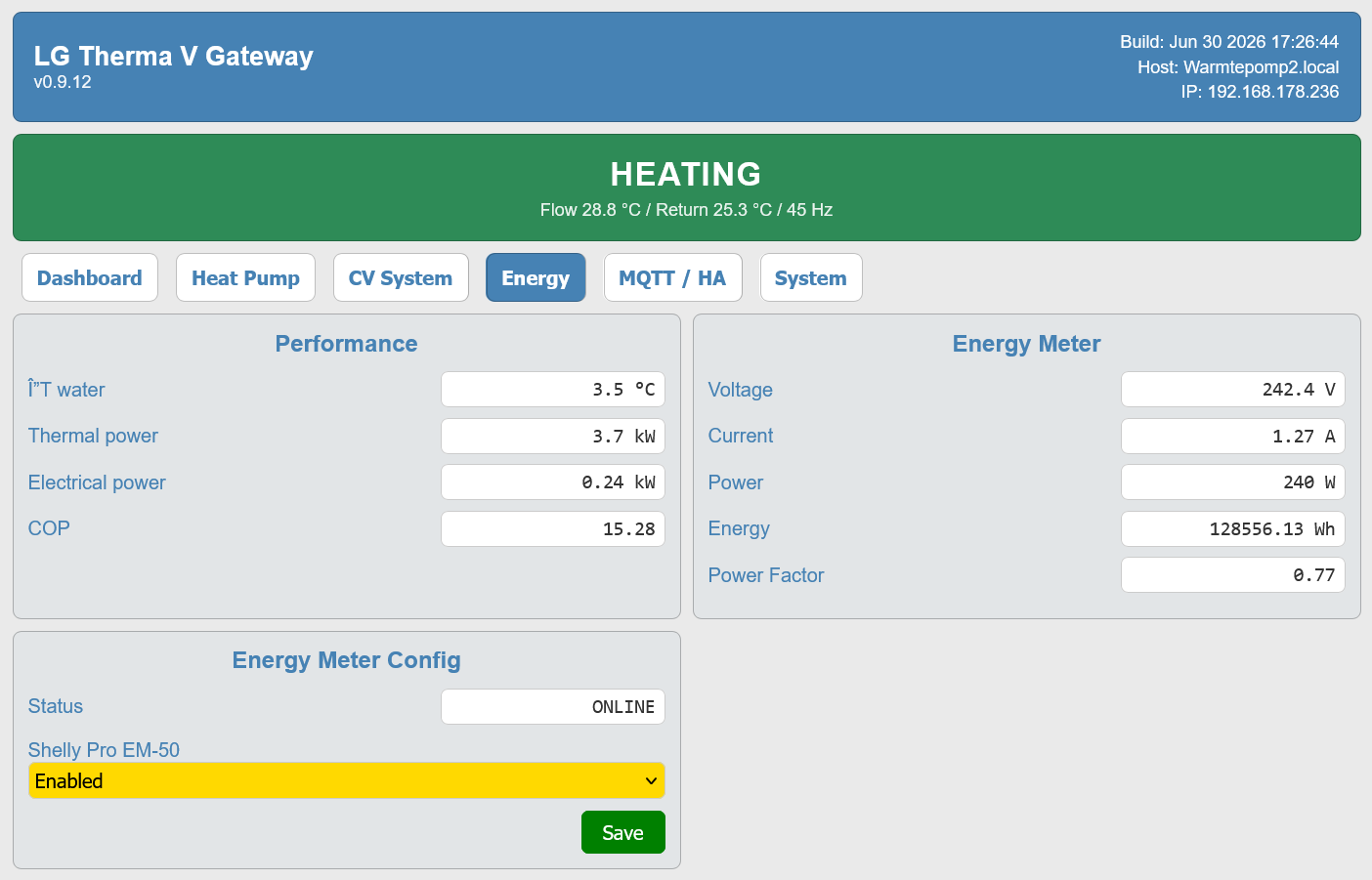Viewport: 1372px width, 880px height.
Task: Click the Energy reading 128556.13 Wh
Action: coord(1233,528)
